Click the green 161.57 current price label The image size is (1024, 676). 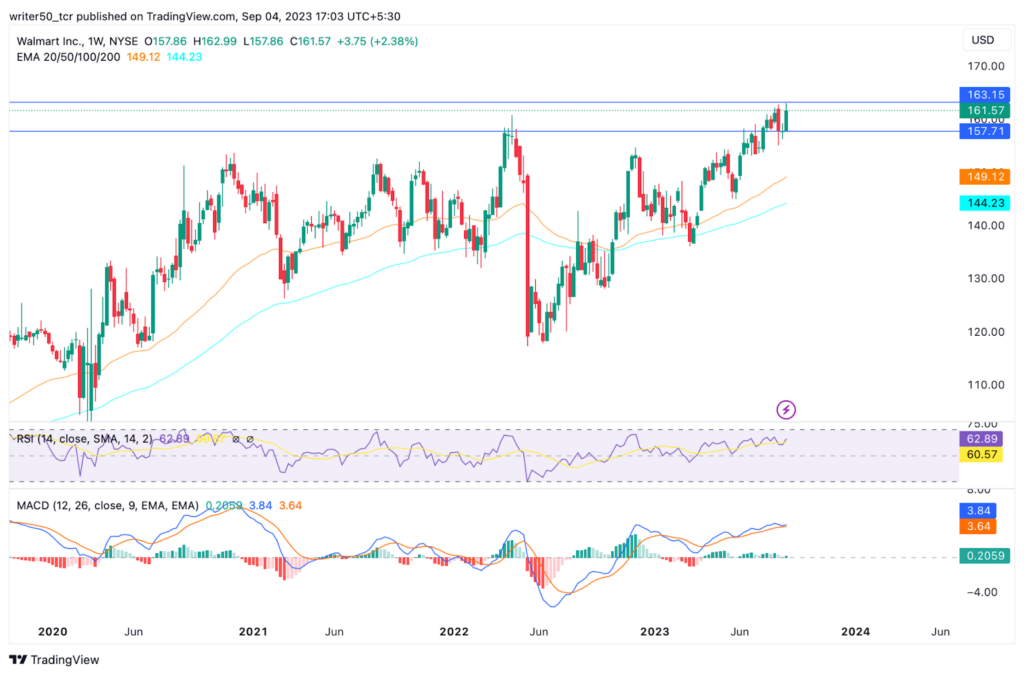tap(985, 110)
